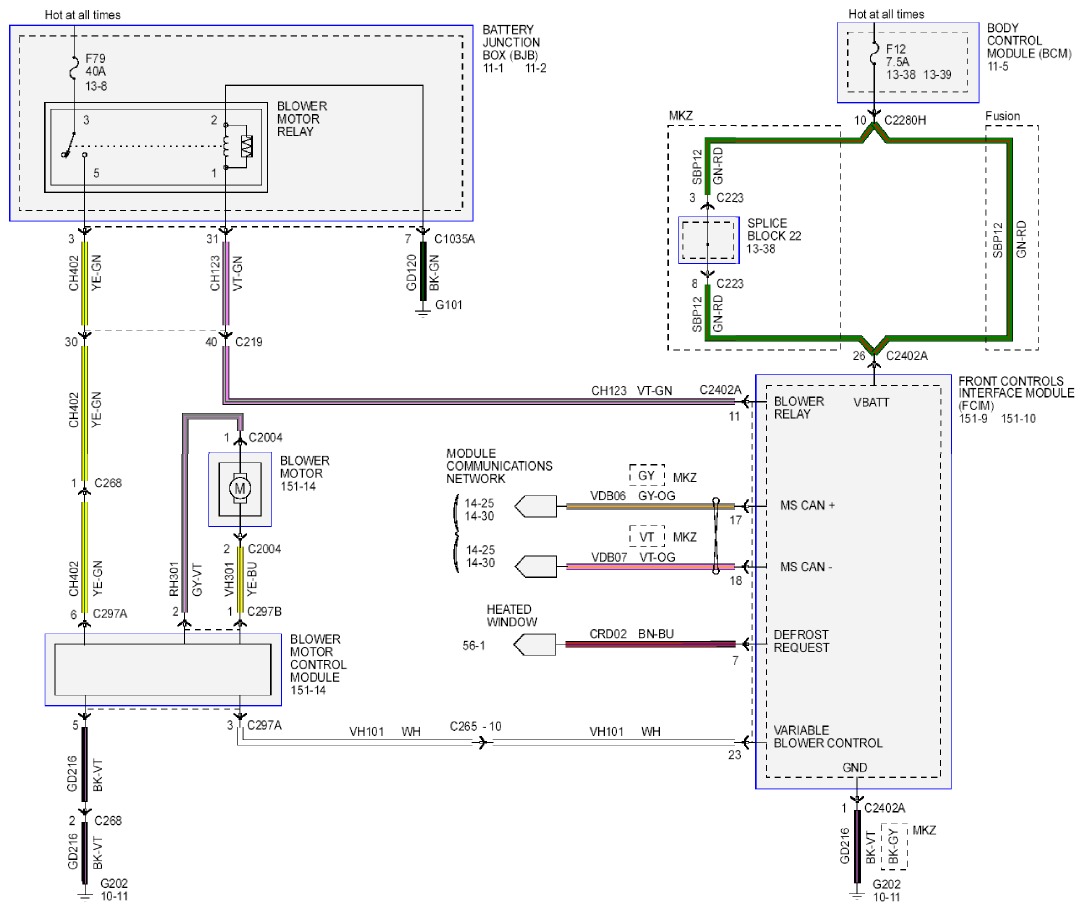
Task: Open the 151-9 page reference
Action: tap(973, 419)
